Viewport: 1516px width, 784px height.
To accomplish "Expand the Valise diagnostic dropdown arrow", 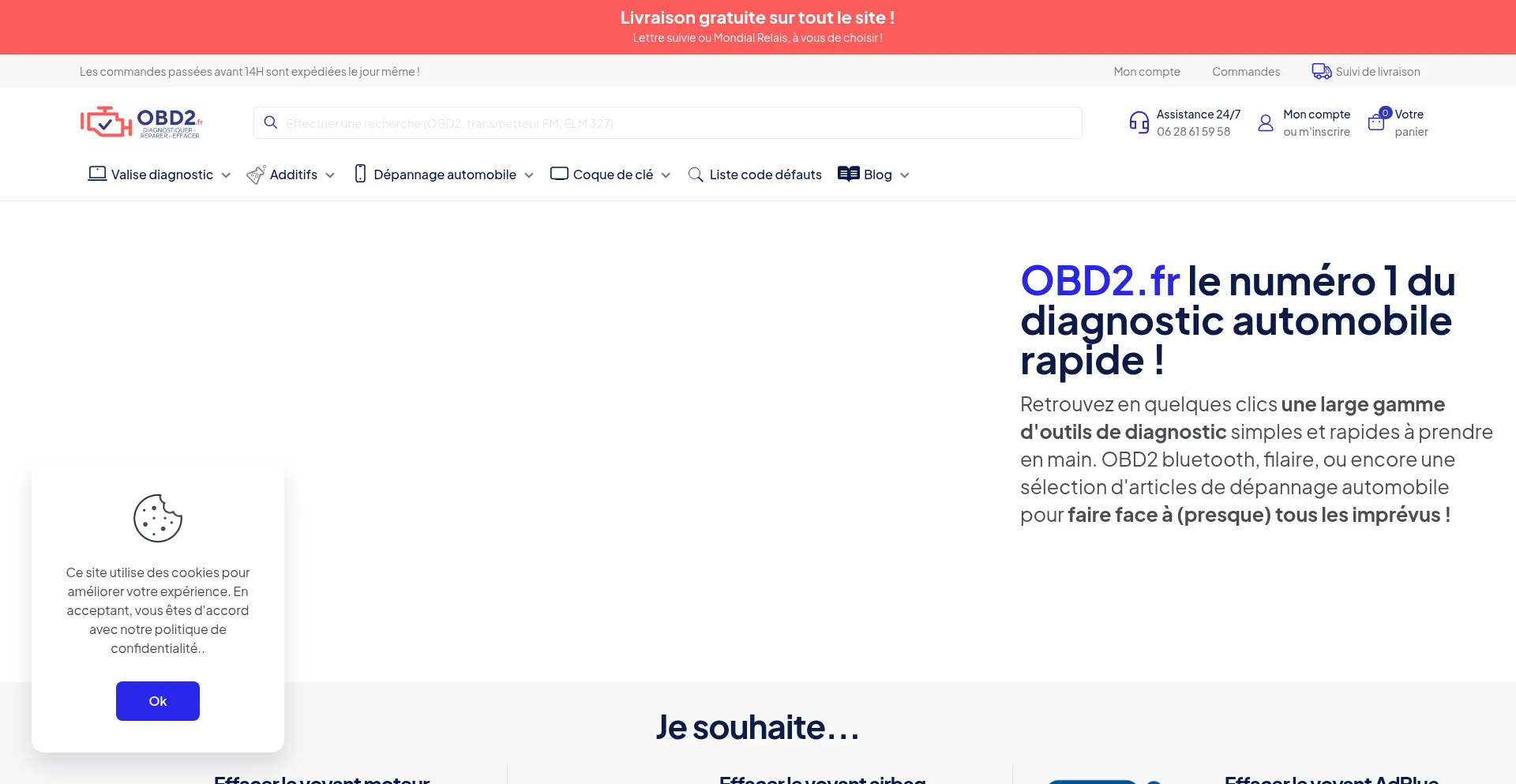I will coord(226,175).
